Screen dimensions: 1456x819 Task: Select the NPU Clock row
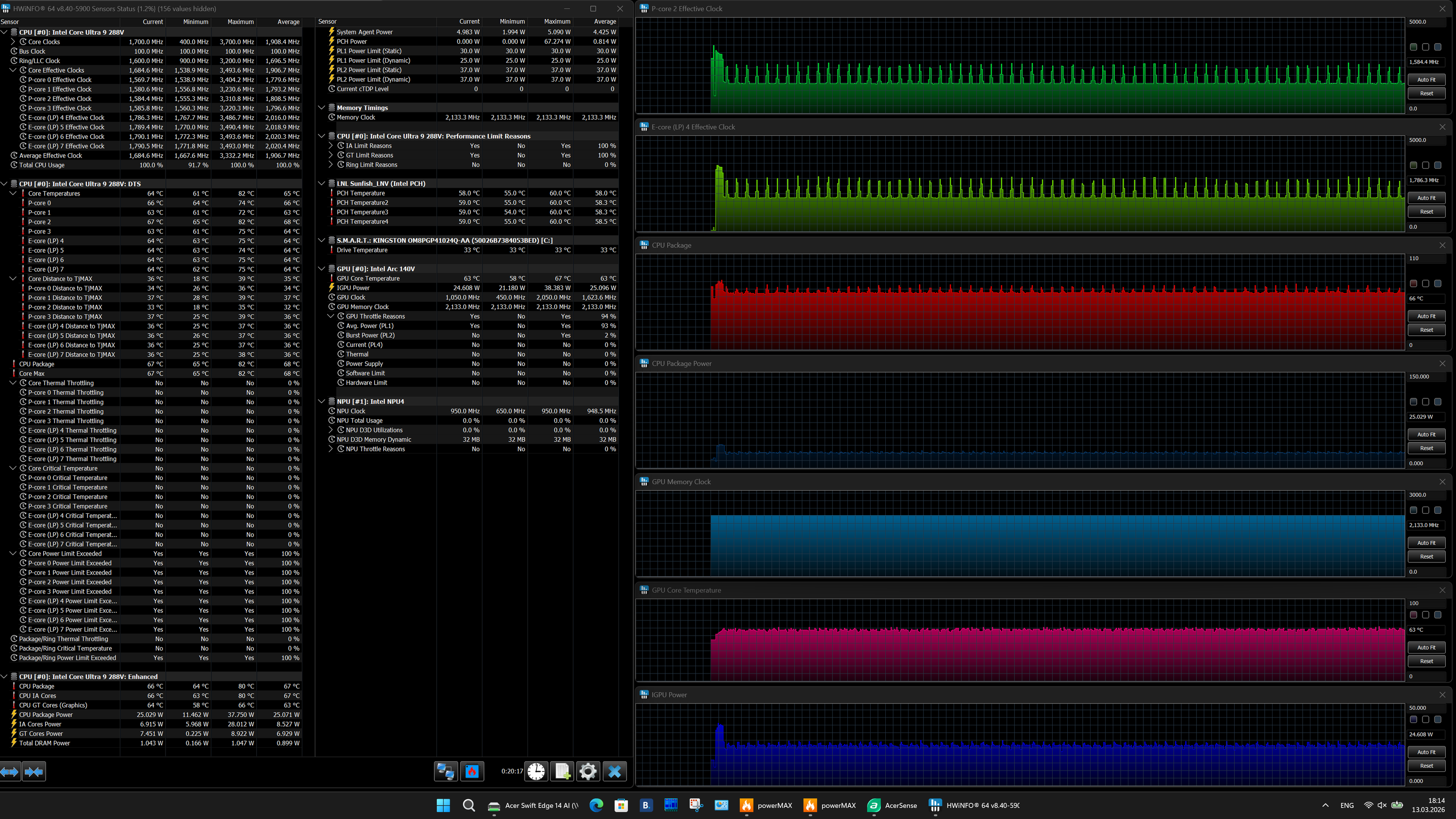tap(468, 411)
